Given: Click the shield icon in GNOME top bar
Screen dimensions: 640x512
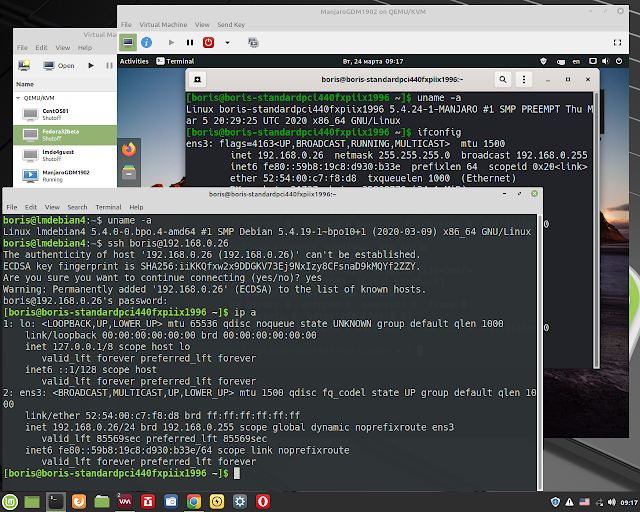Looking at the screenshot, I should (543, 61).
